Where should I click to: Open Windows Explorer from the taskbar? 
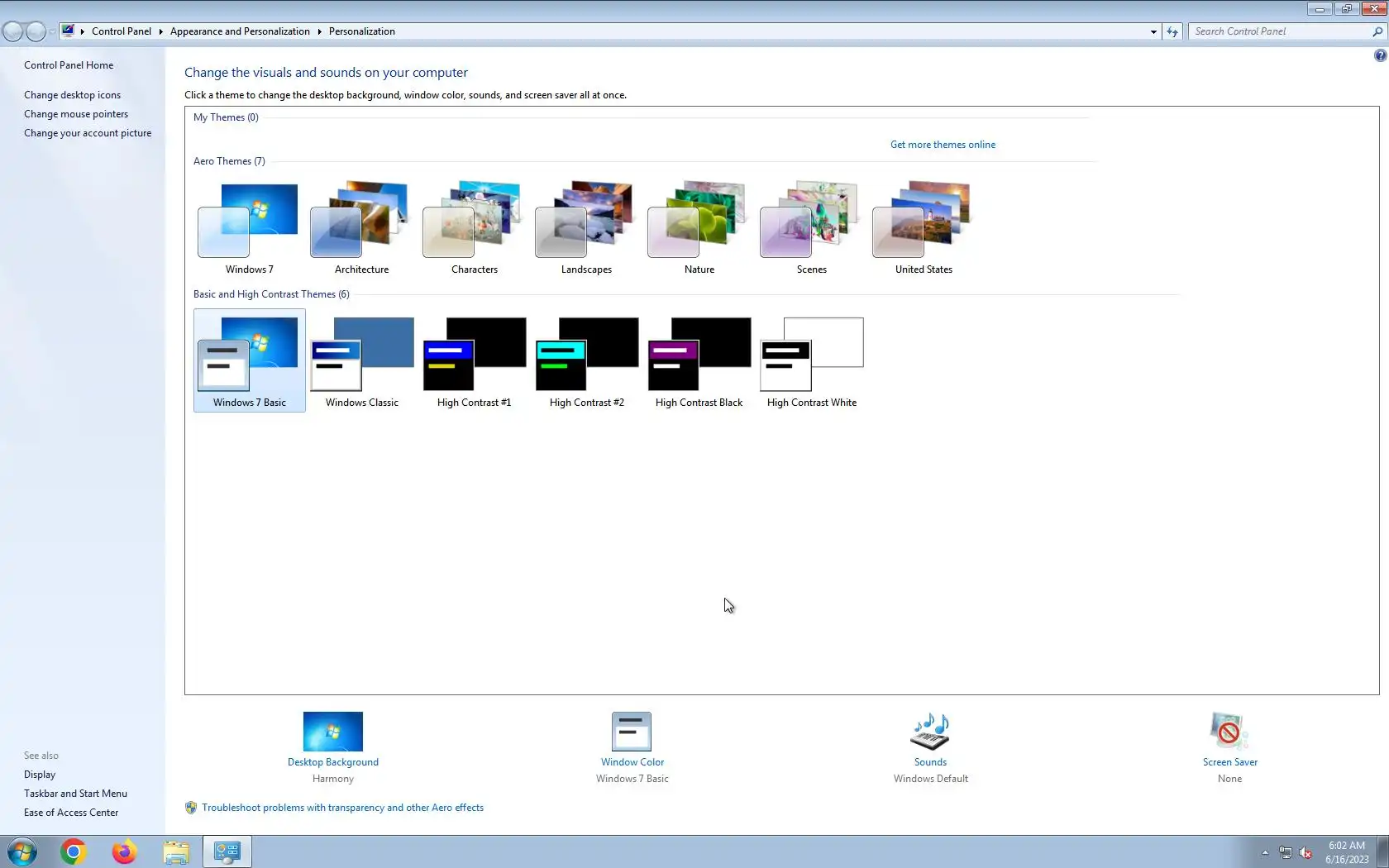pos(176,851)
